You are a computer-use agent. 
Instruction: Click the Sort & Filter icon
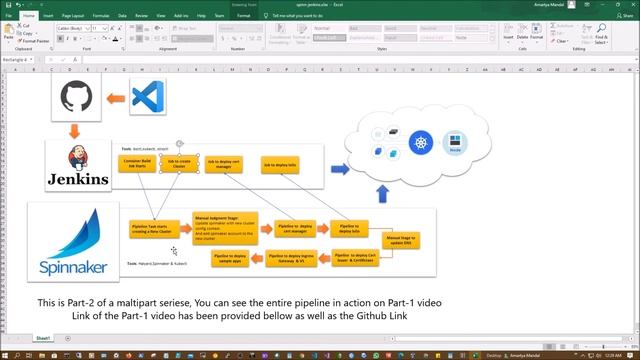pyautogui.click(x=587, y=28)
